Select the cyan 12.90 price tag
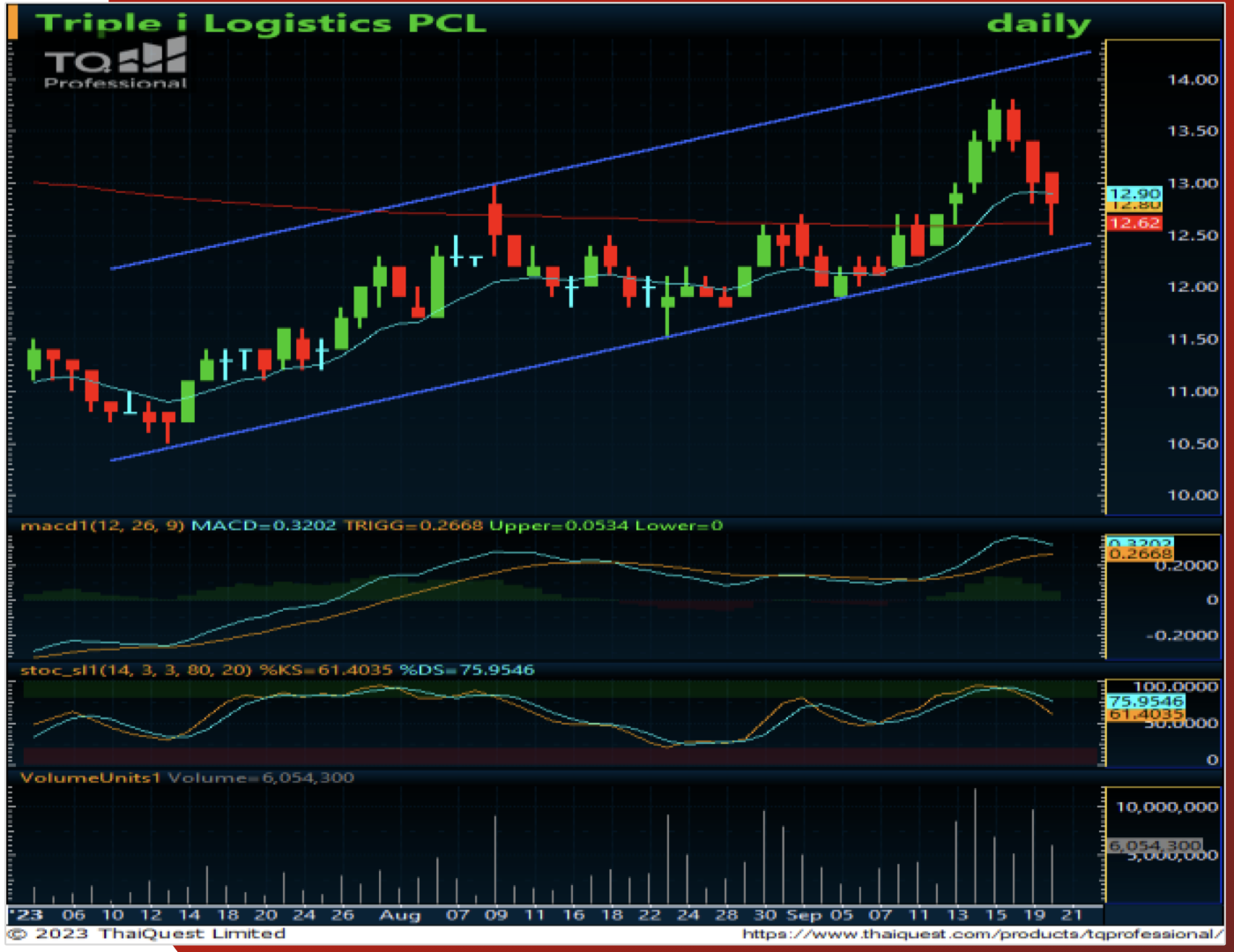 1134,193
